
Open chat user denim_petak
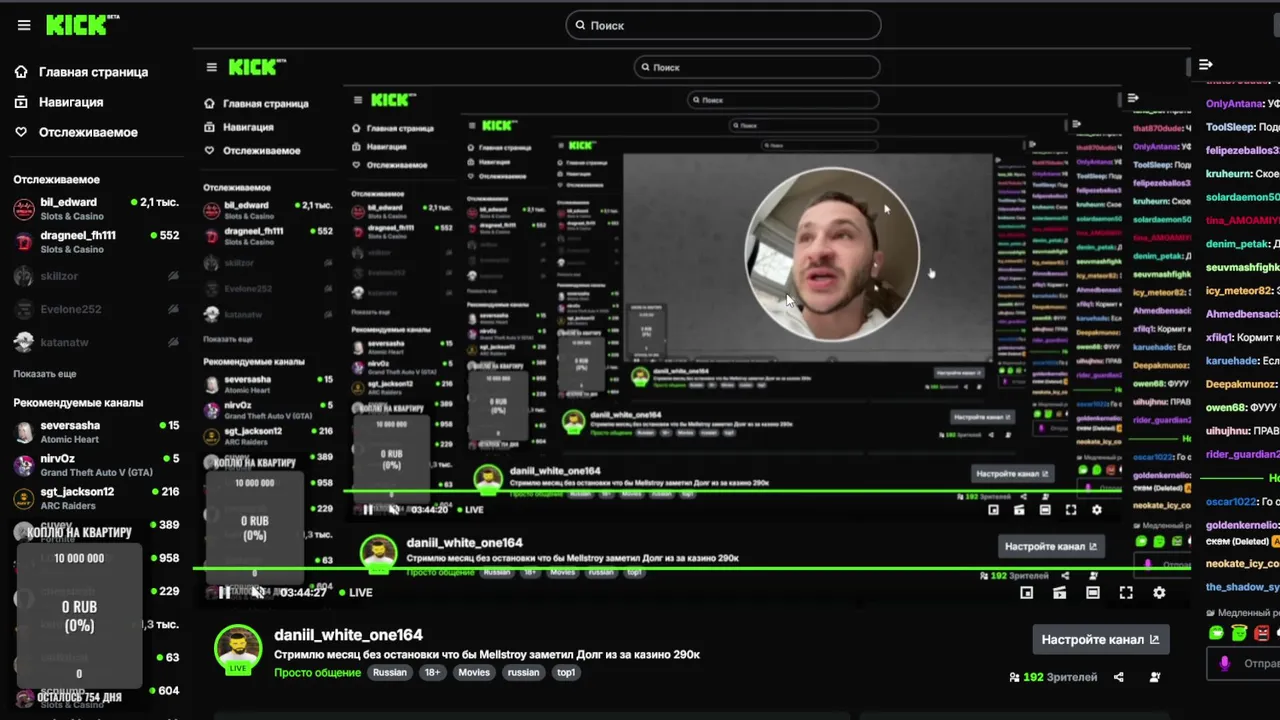click(1237, 244)
